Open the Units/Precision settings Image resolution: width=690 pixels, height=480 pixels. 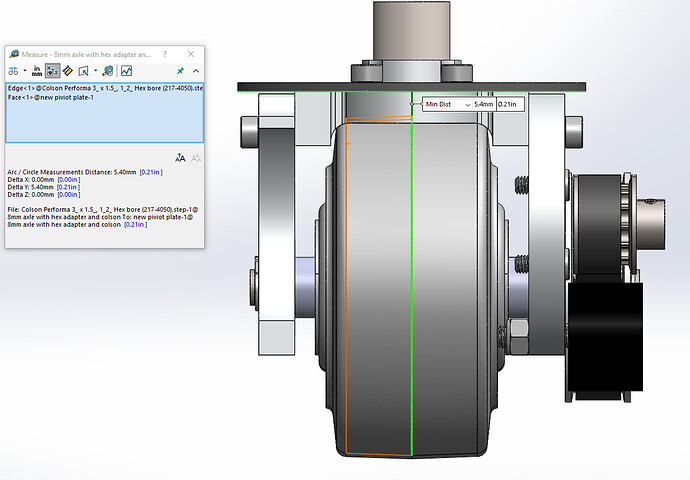click(38, 71)
